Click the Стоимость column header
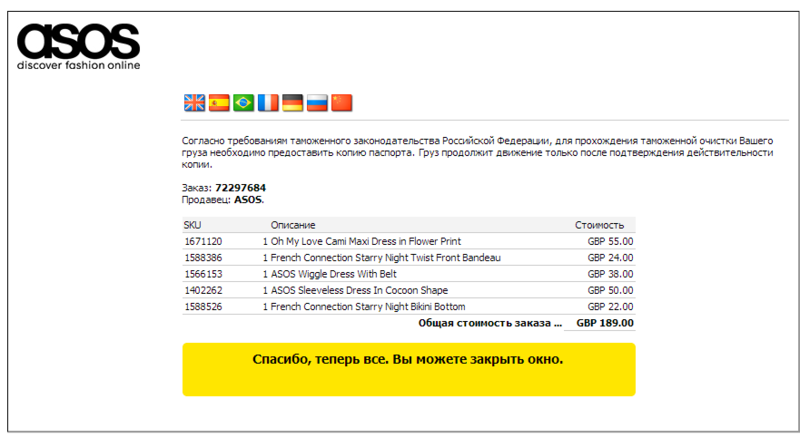The height and width of the screenshot is (438, 800). 599,225
